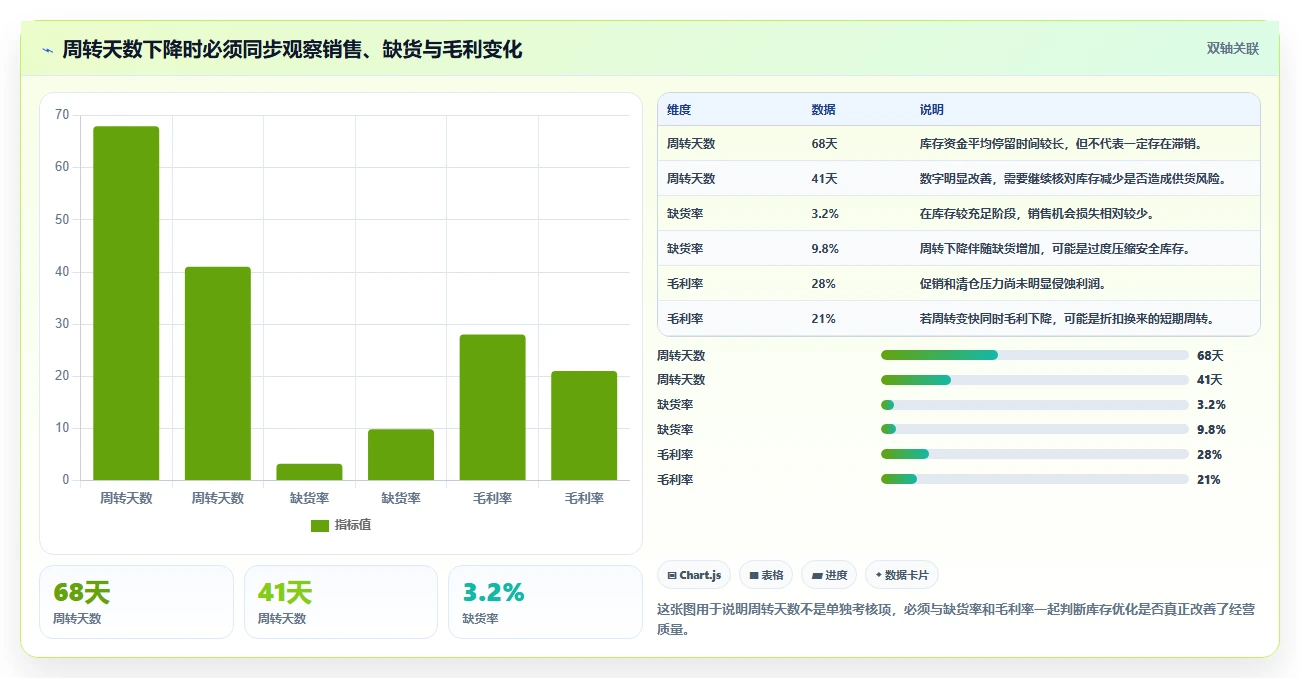Select the Chart.js chip
Screen dimensions: 1300x678
[694, 575]
